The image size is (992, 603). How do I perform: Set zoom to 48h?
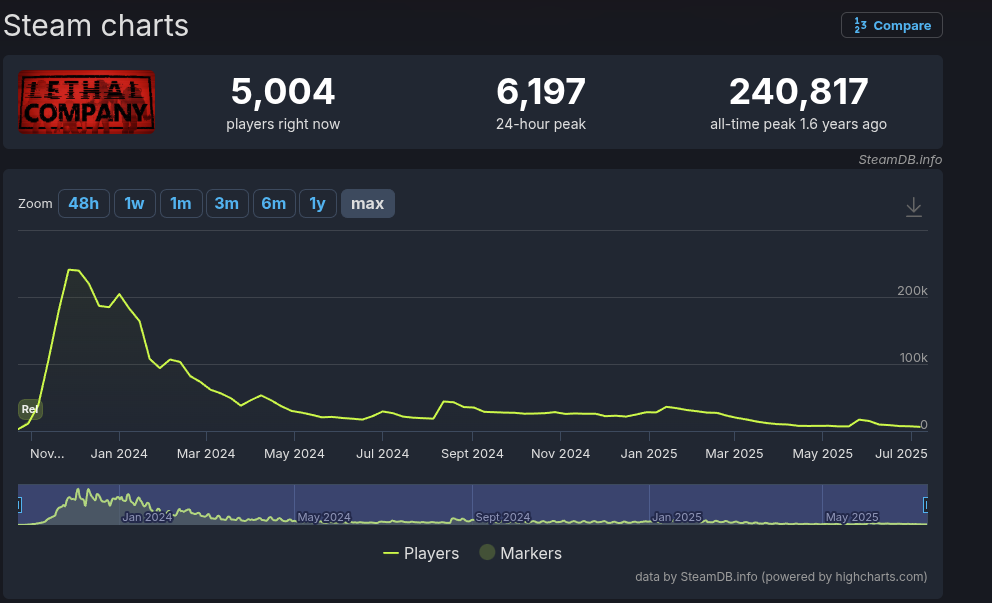tap(84, 204)
